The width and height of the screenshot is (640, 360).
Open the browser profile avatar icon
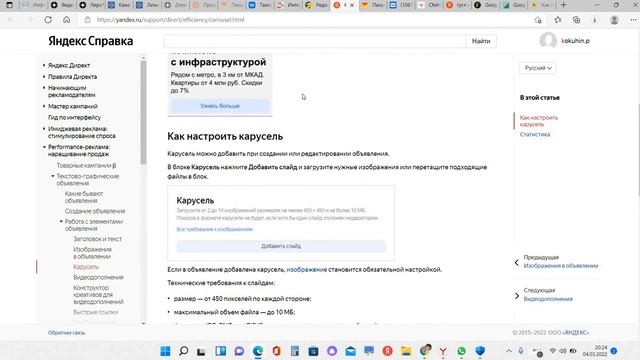pos(614,20)
